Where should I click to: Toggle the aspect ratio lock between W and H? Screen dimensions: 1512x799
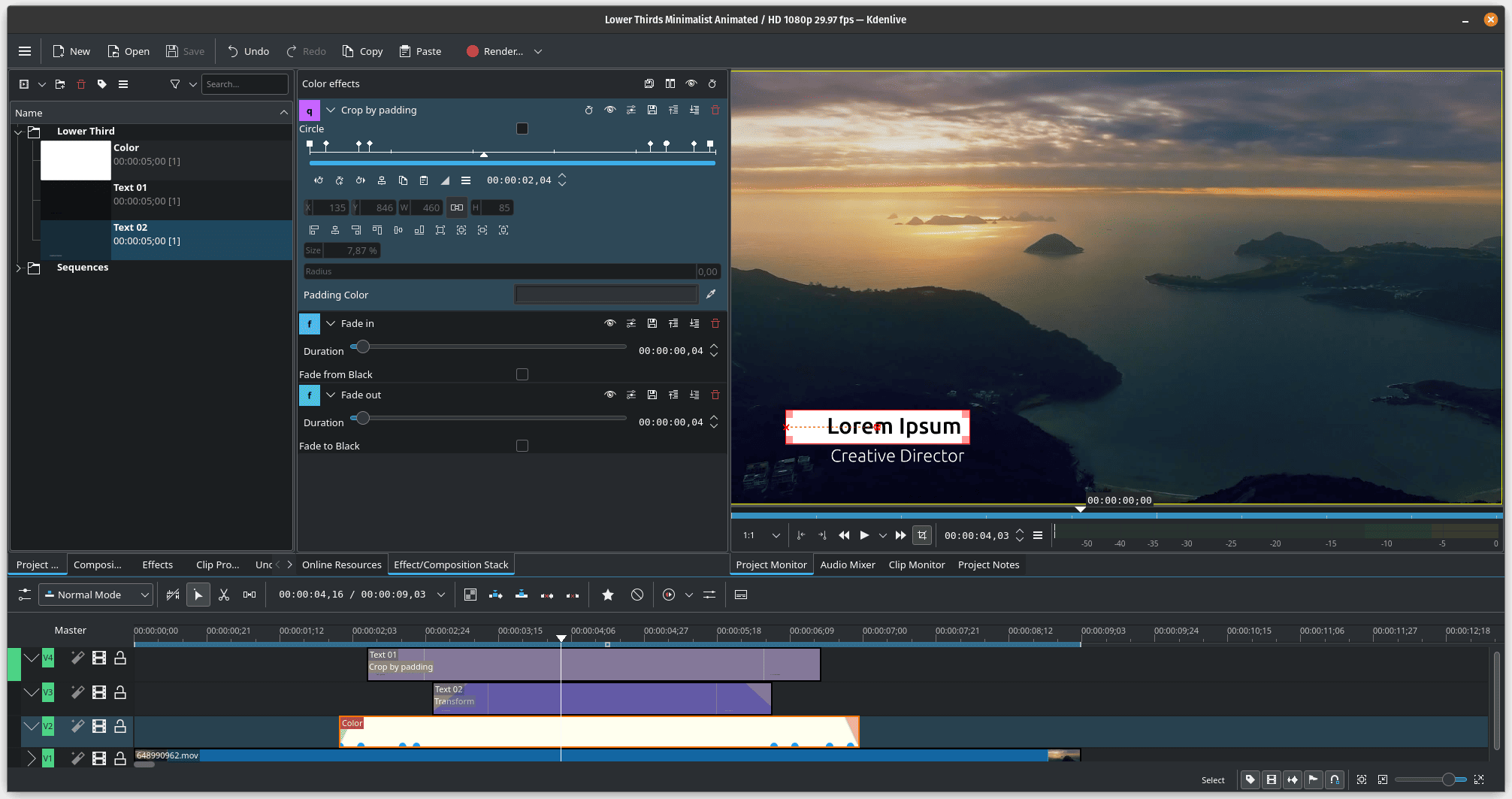coord(457,207)
